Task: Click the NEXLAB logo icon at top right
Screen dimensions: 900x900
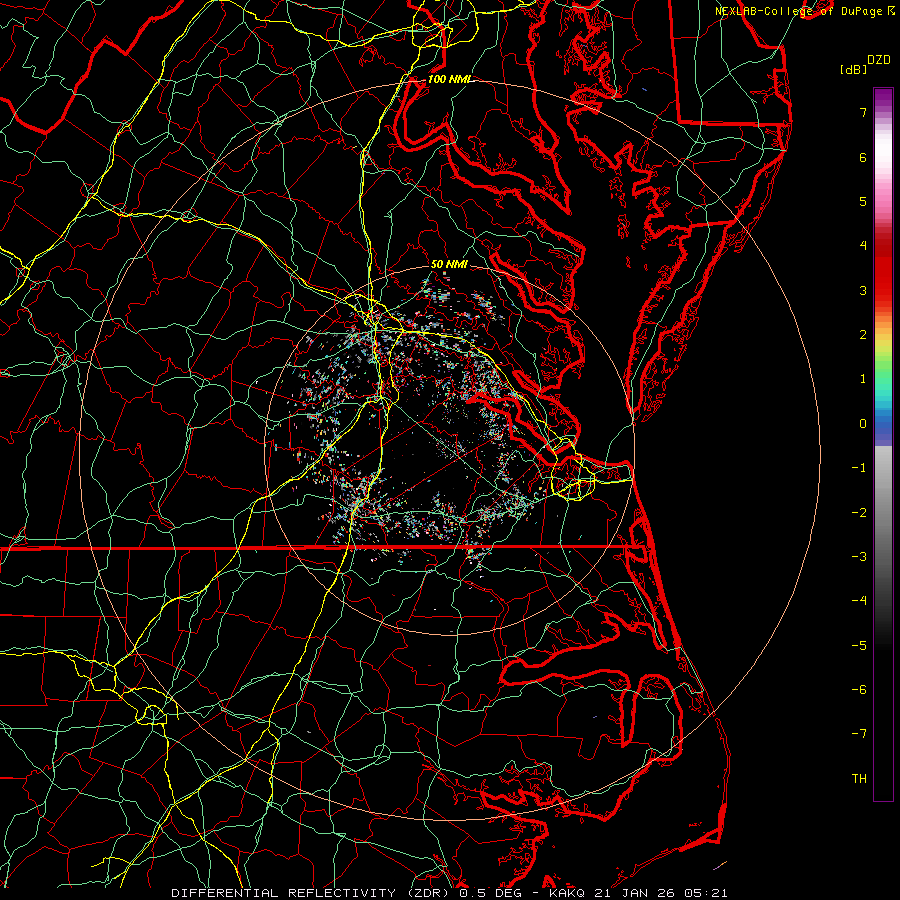Action: coord(890,10)
